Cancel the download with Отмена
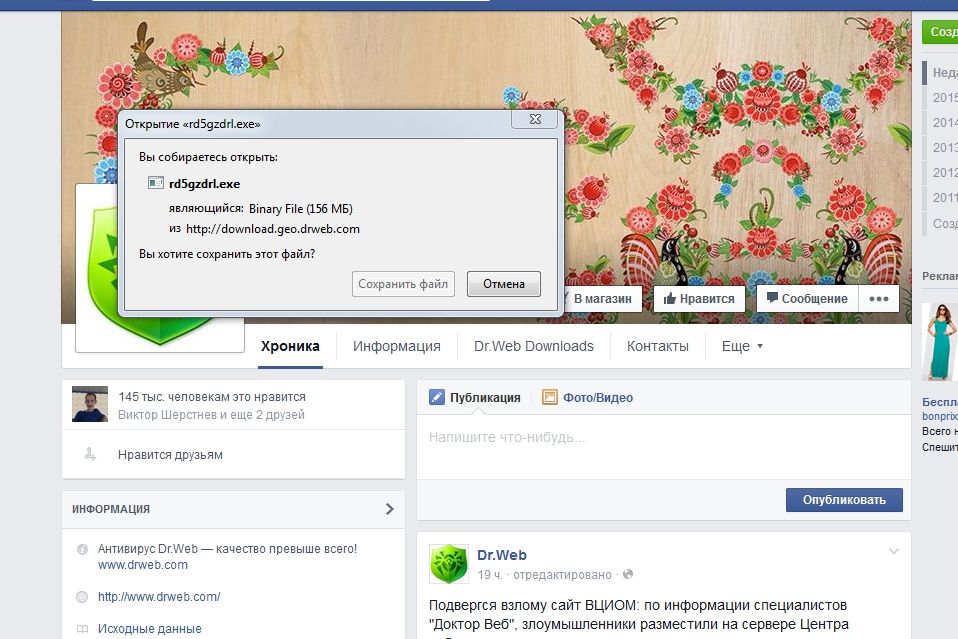This screenshot has width=958, height=639. 504,284
